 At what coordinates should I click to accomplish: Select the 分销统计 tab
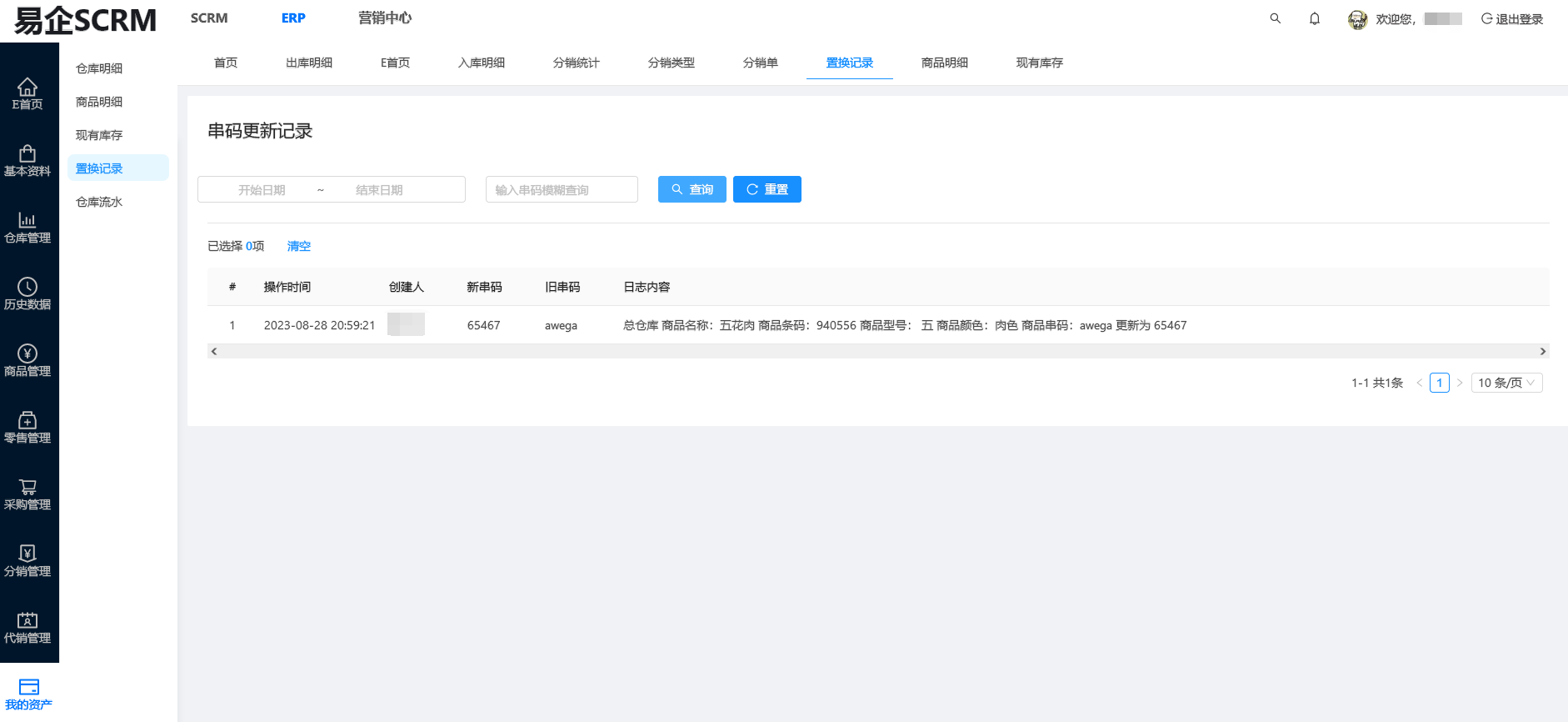coord(577,63)
